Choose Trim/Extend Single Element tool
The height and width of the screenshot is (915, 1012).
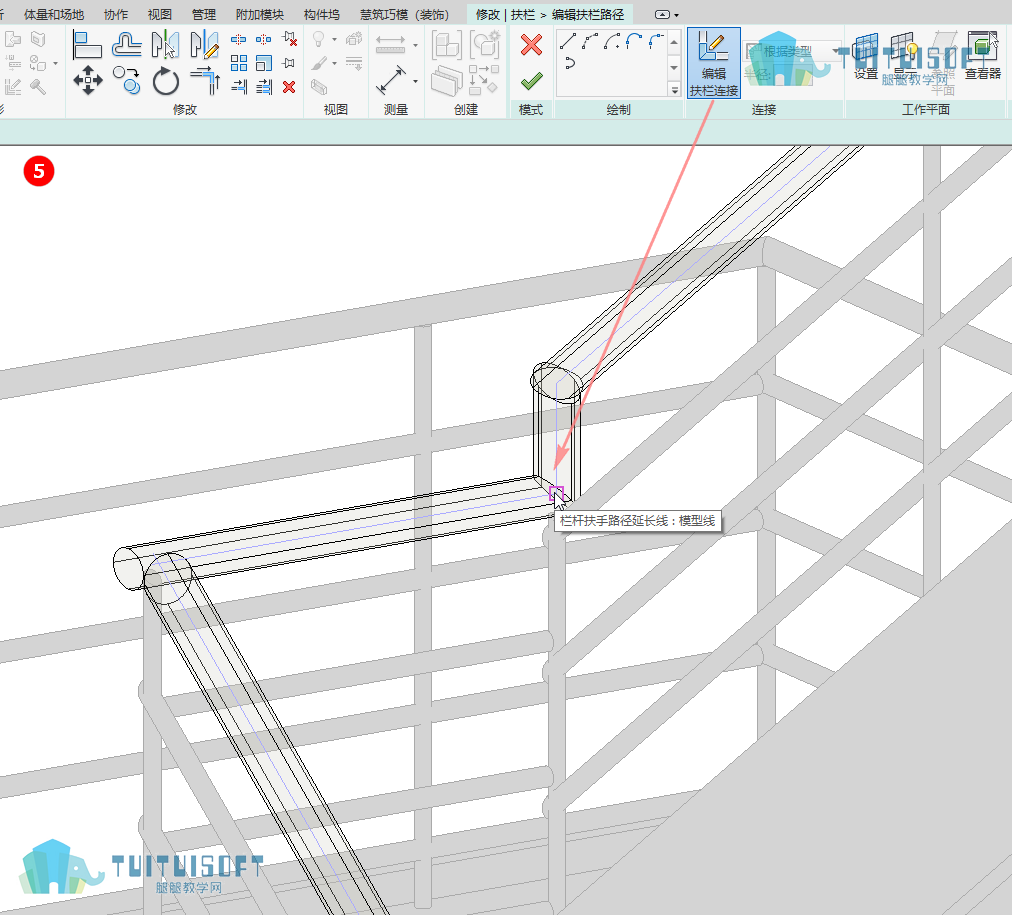[239, 86]
